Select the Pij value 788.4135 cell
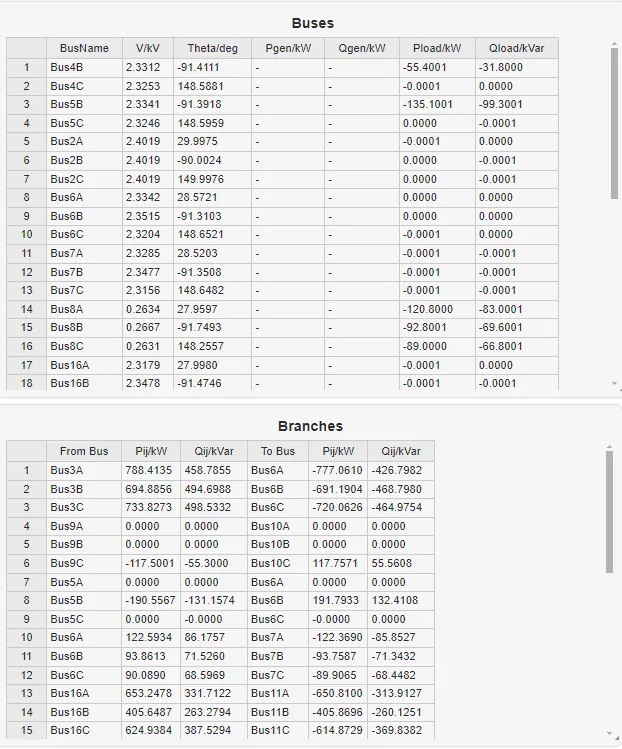This screenshot has height=749, width=622. click(x=151, y=470)
